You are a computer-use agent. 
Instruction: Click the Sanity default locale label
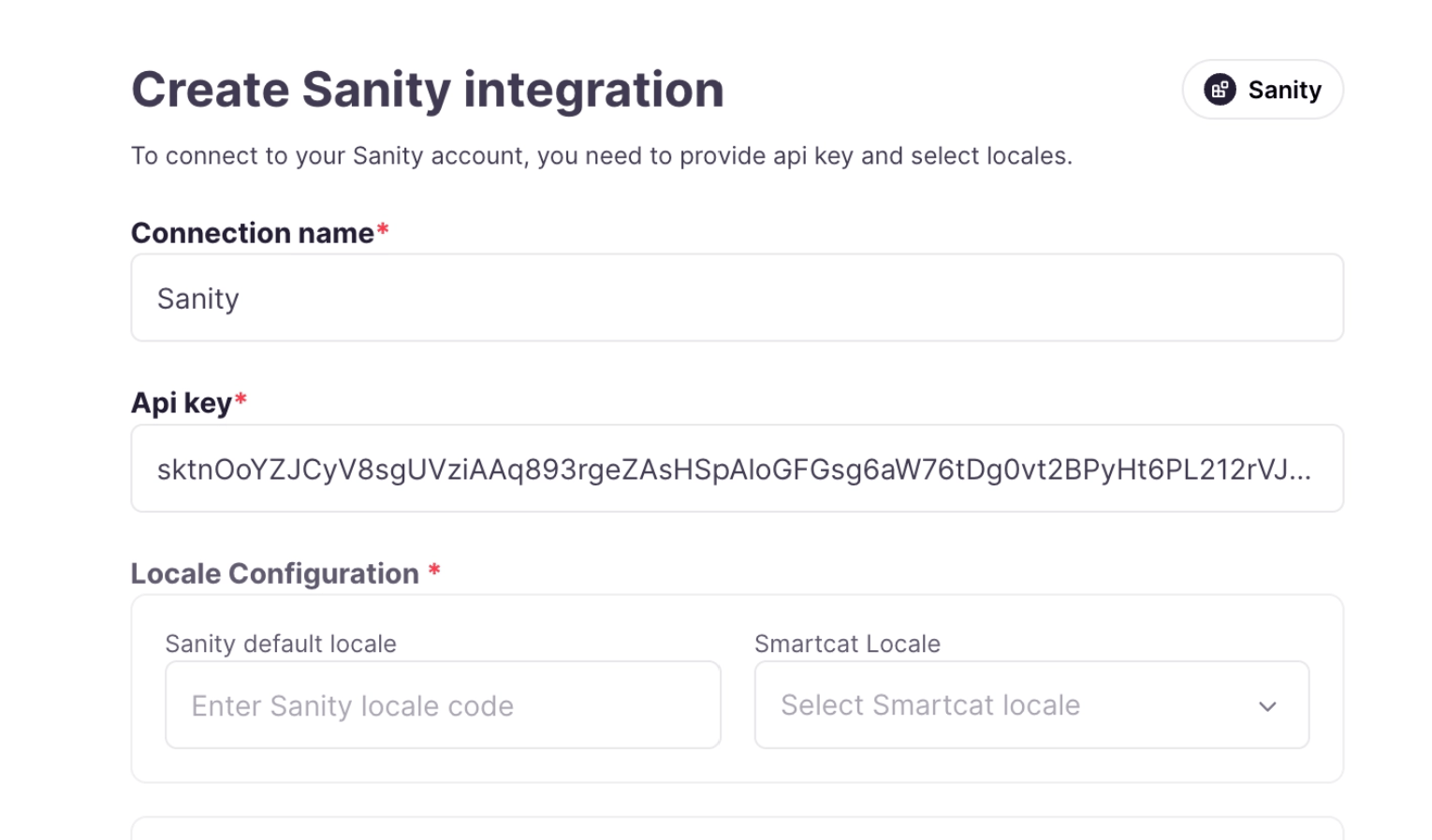click(281, 644)
